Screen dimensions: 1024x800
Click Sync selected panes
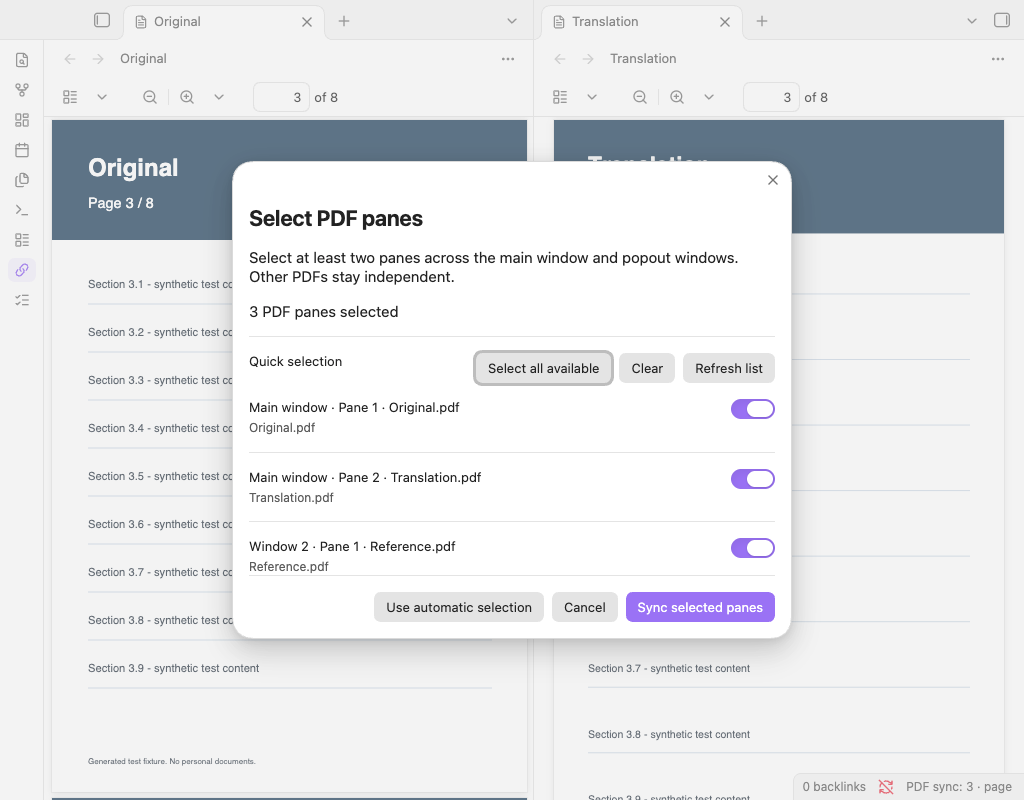click(x=700, y=607)
